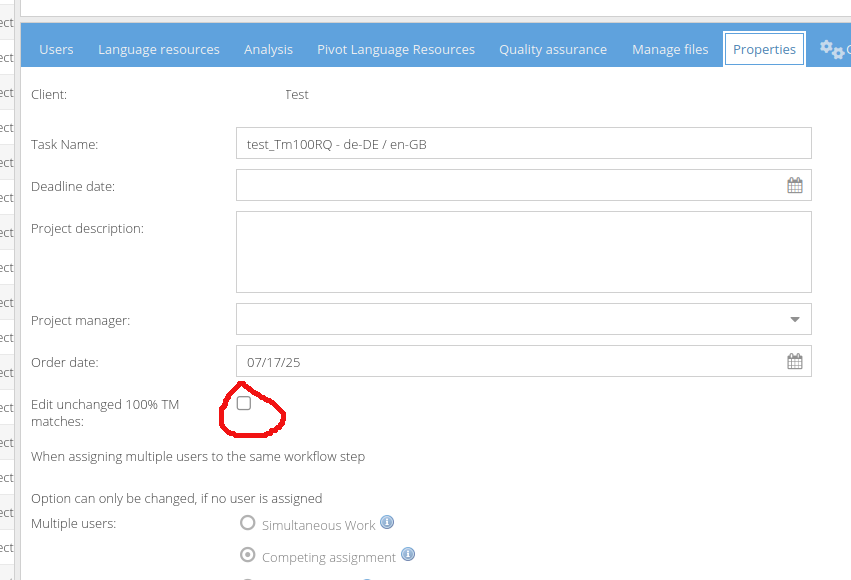851x580 pixels.
Task: Open Pivot Language Resources tab
Action: (396, 49)
